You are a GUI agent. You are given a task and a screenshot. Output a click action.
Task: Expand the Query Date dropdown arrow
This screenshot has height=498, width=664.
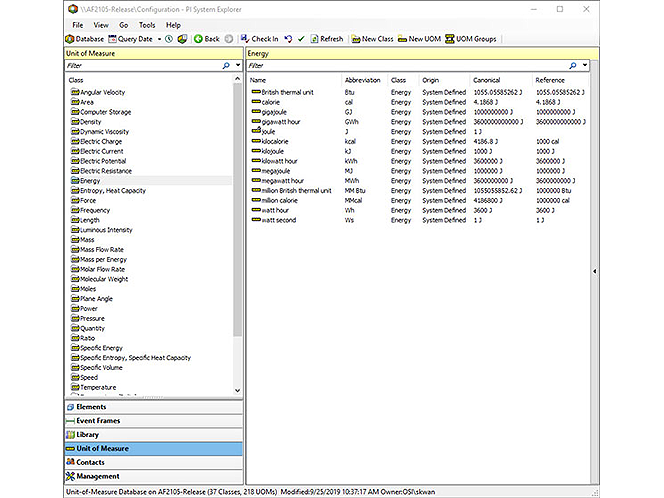click(159, 39)
